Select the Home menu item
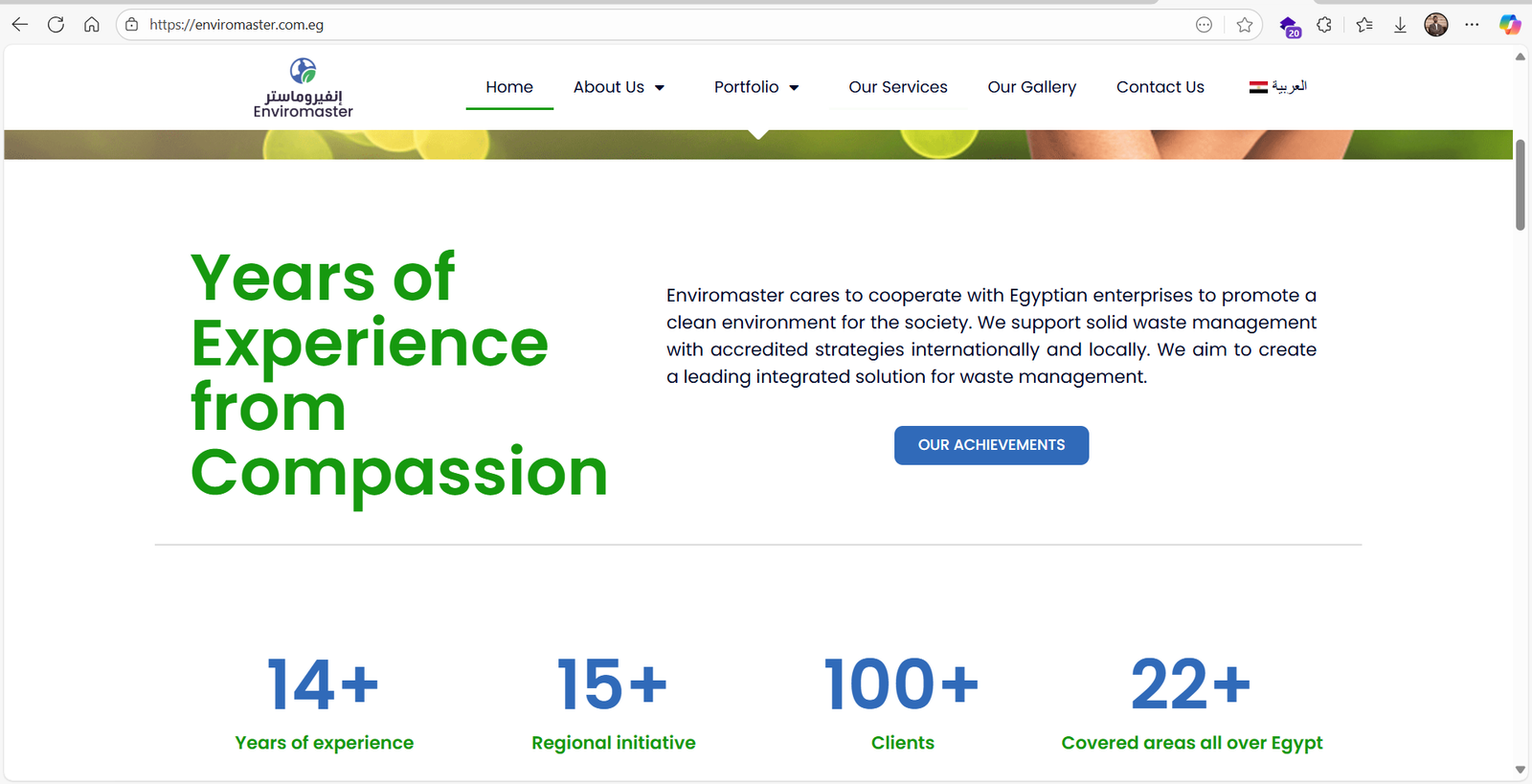This screenshot has height=784, width=1532. pos(508,87)
